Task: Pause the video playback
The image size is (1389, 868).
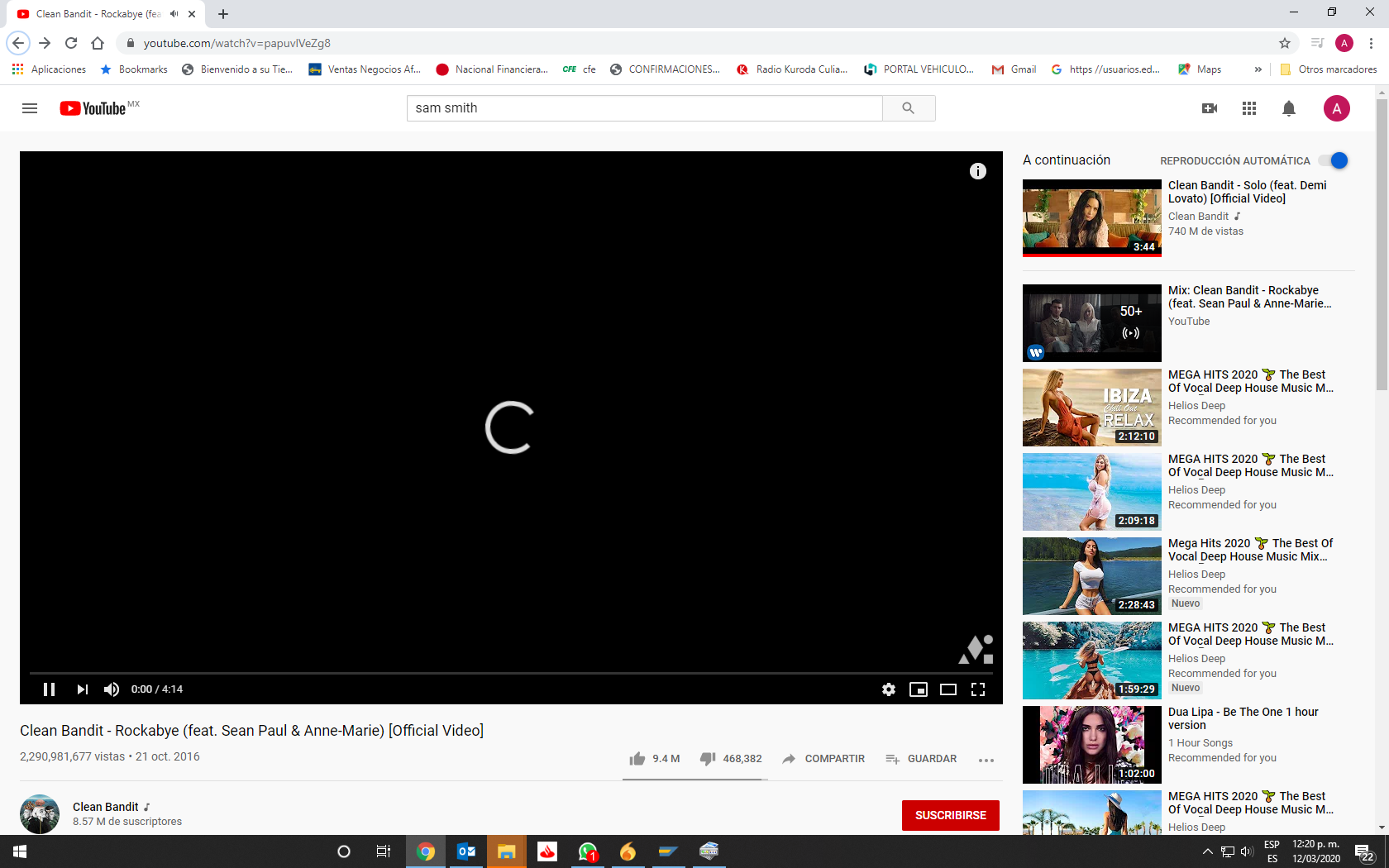Action: click(49, 689)
